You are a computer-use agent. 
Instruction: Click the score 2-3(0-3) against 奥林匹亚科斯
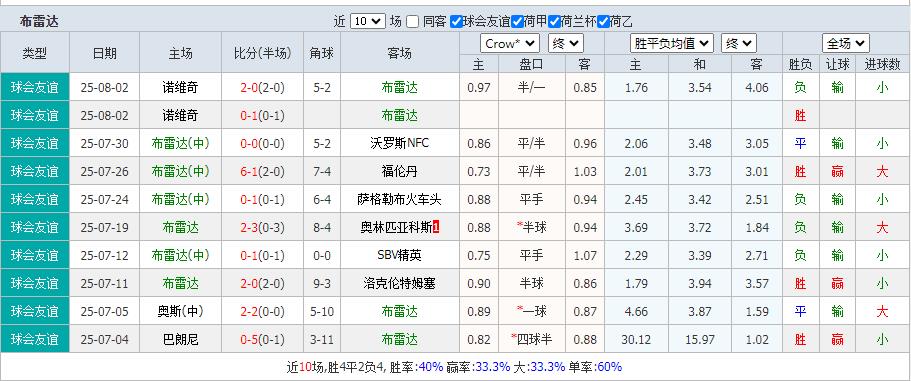tap(263, 227)
